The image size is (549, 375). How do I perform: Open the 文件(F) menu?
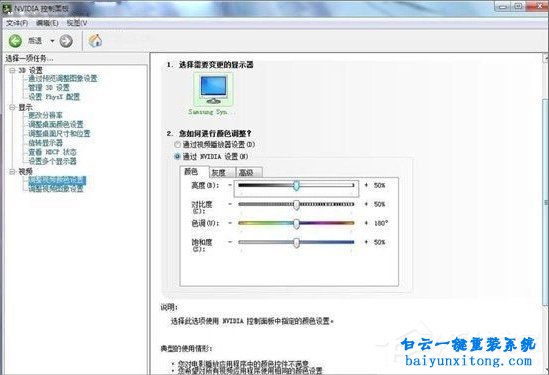click(17, 23)
